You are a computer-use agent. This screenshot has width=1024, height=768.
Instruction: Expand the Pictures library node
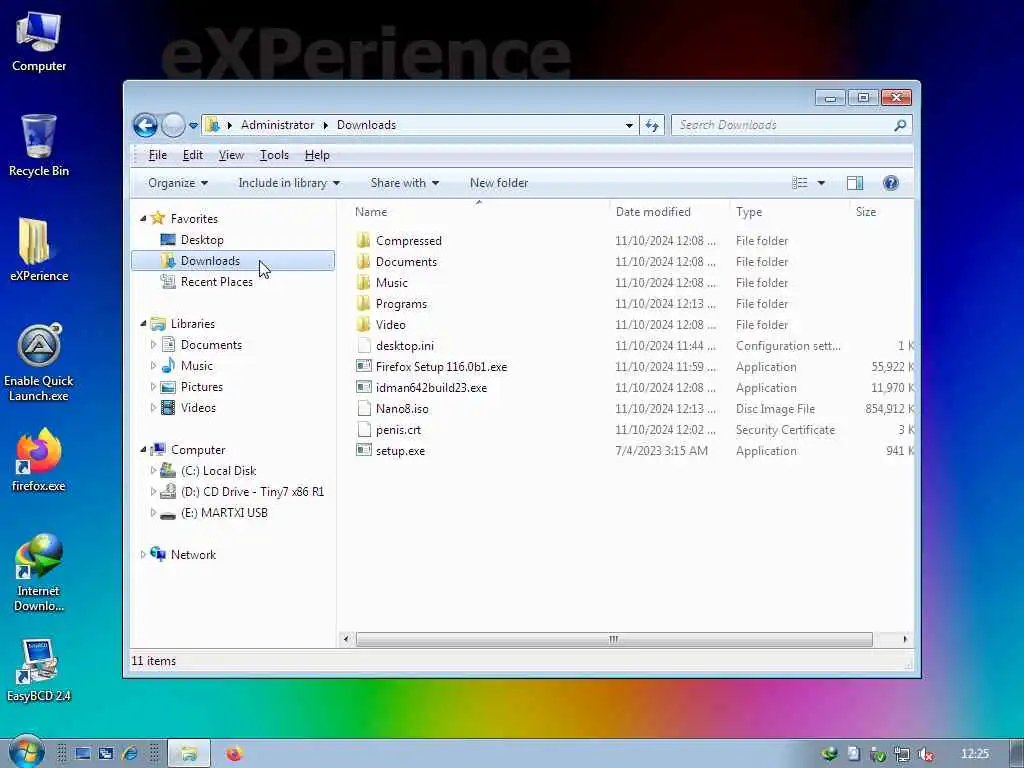[153, 387]
